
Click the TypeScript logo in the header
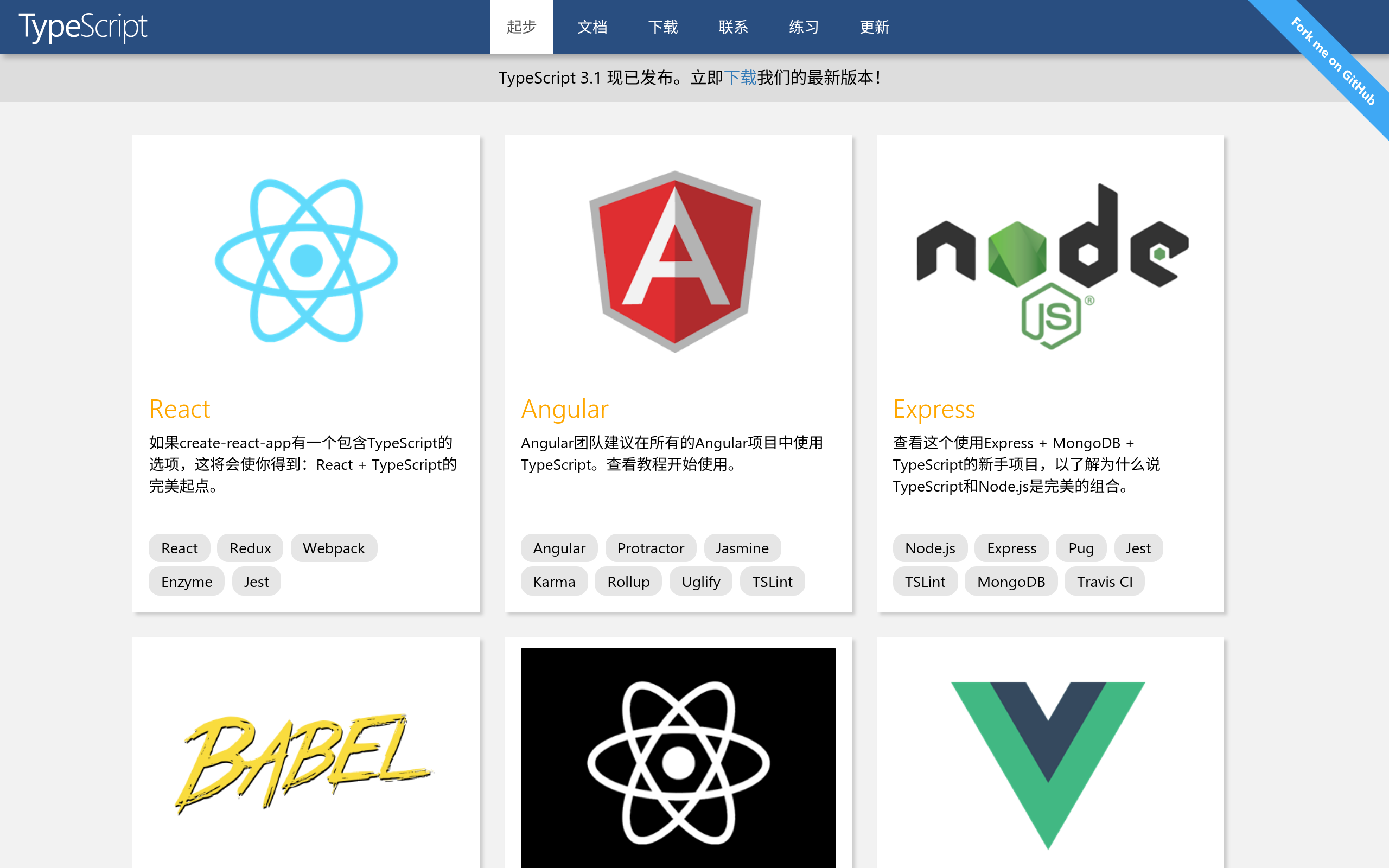(83, 27)
